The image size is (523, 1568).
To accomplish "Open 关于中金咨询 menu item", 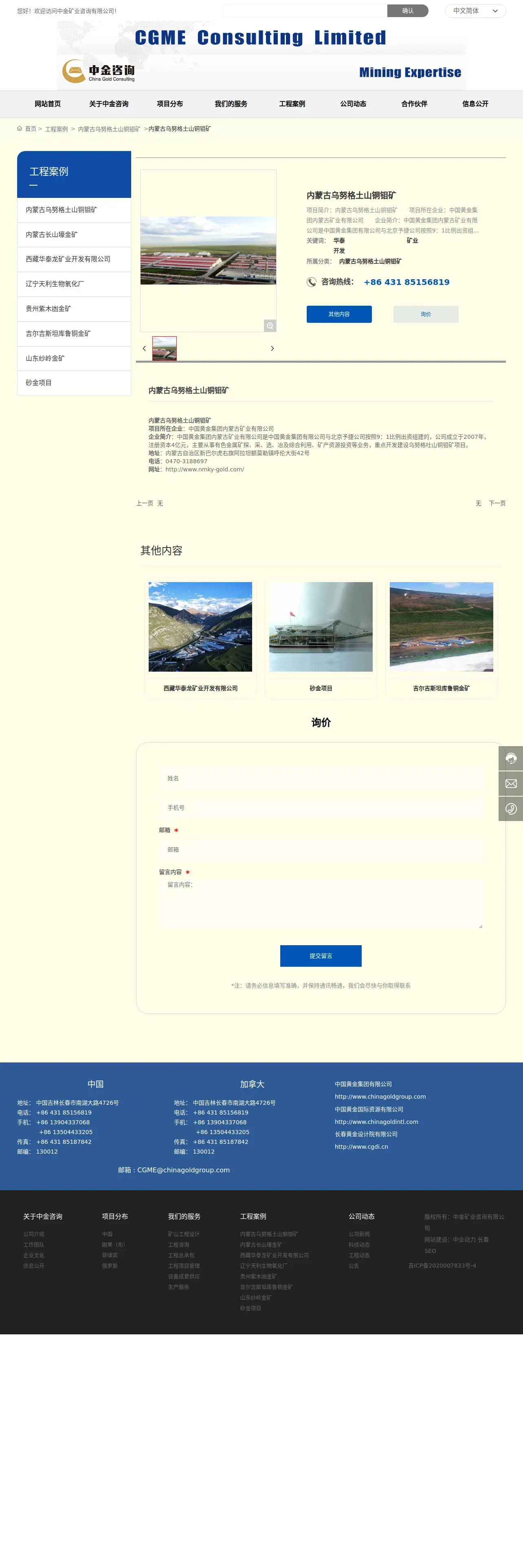I will 108,104.
